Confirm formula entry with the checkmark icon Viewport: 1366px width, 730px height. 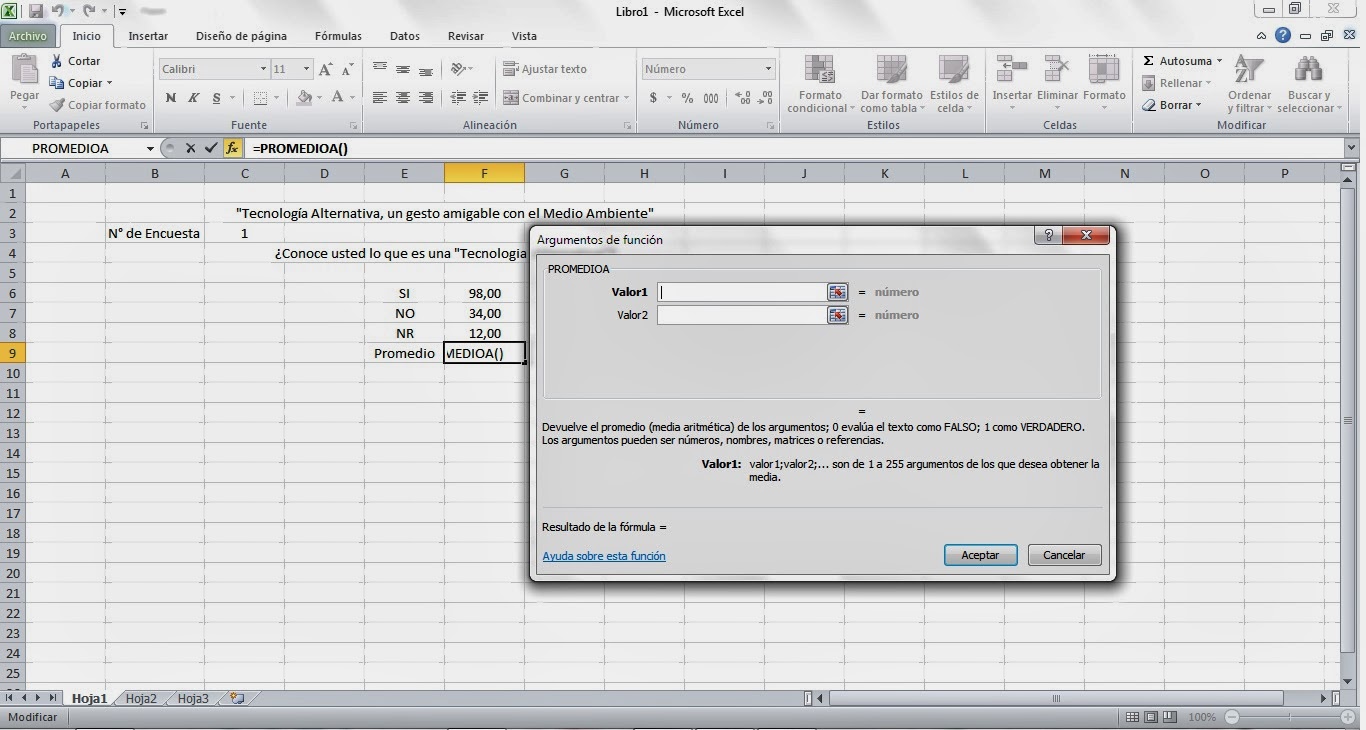coord(211,148)
